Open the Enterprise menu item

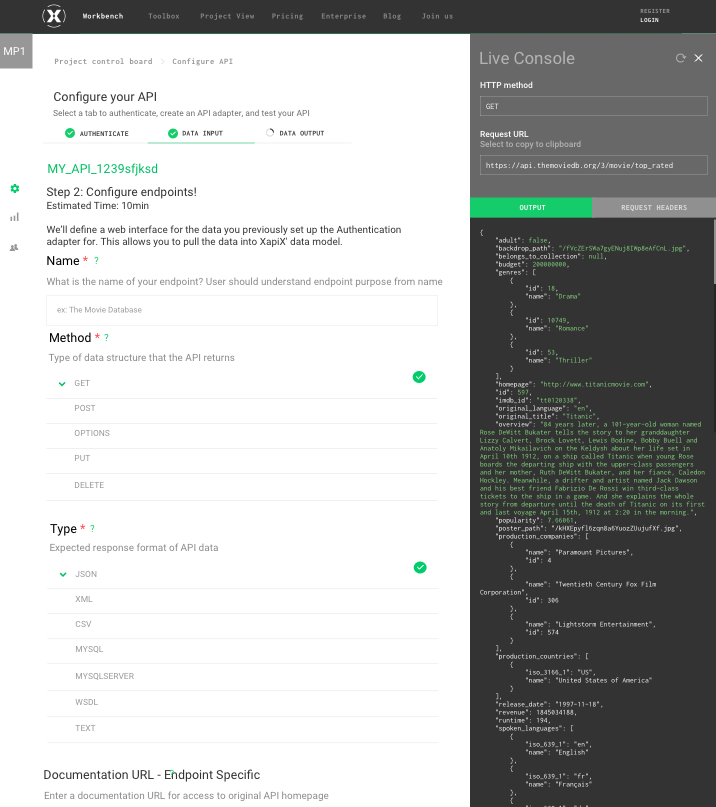(343, 16)
